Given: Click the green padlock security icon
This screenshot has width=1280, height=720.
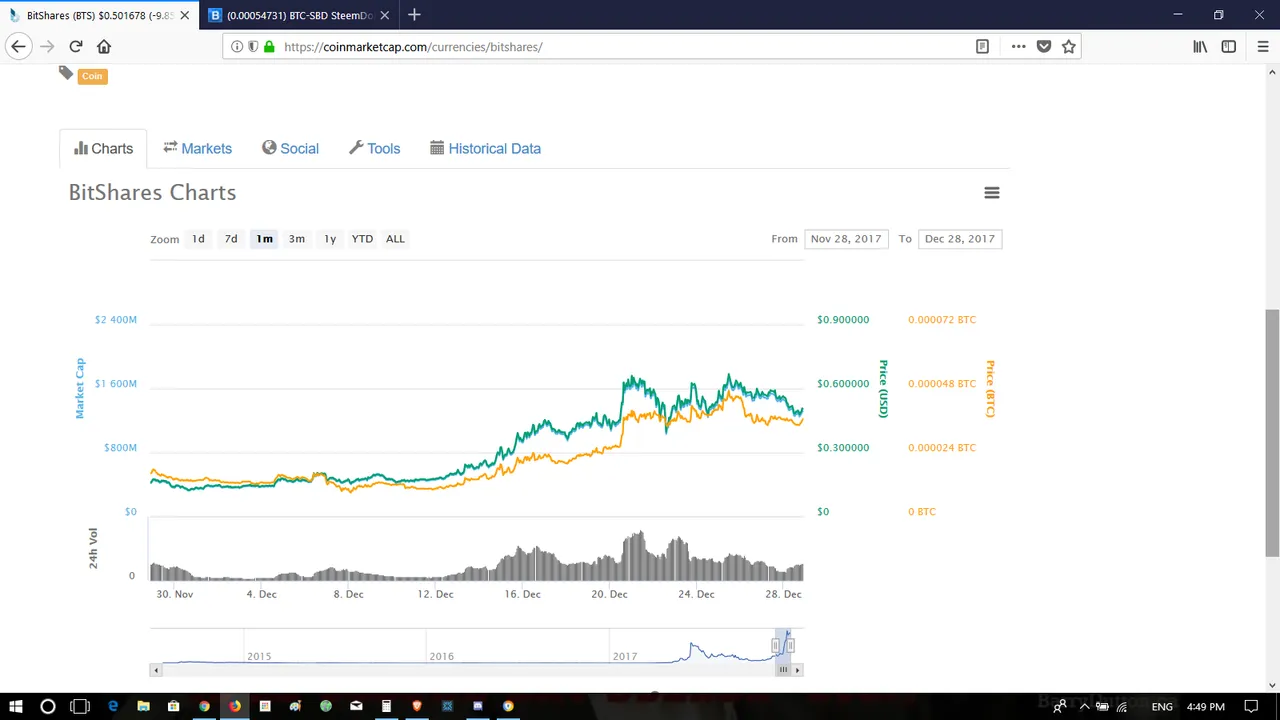Looking at the screenshot, I should [269, 46].
